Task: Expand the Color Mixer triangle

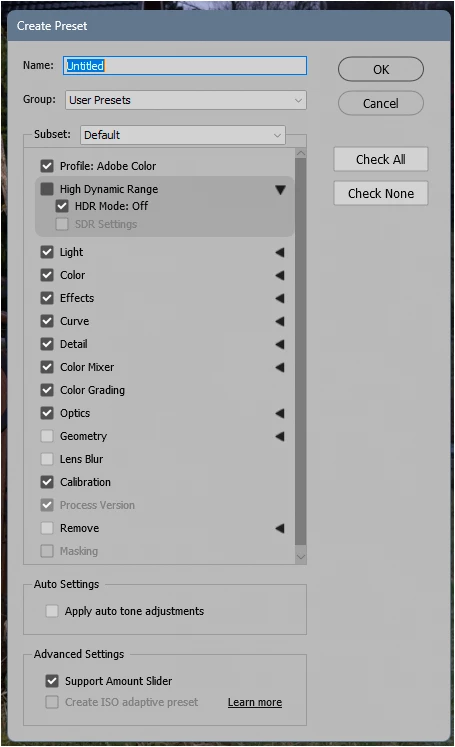Action: tap(280, 367)
